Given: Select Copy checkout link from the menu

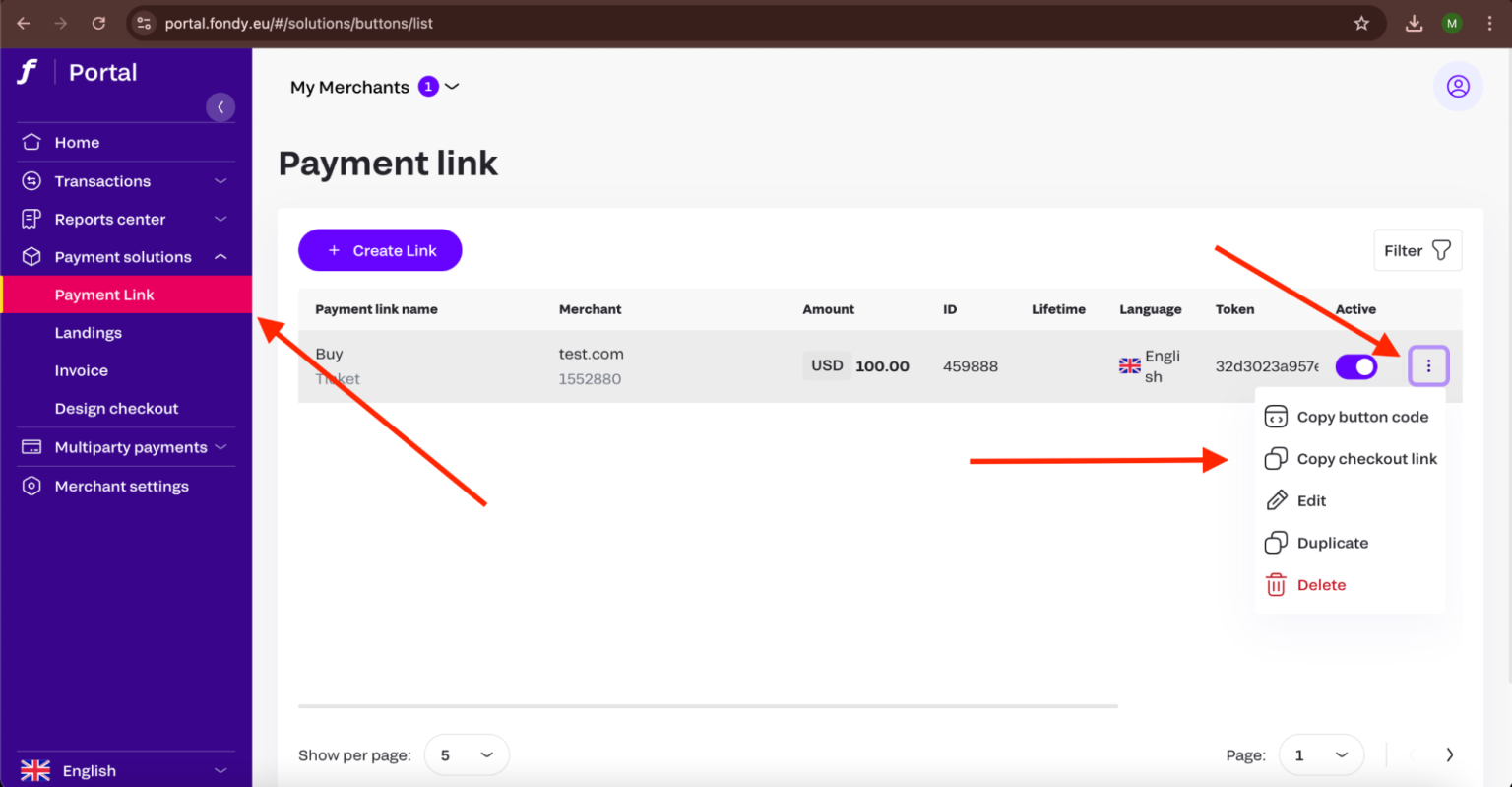Looking at the screenshot, I should 1367,458.
